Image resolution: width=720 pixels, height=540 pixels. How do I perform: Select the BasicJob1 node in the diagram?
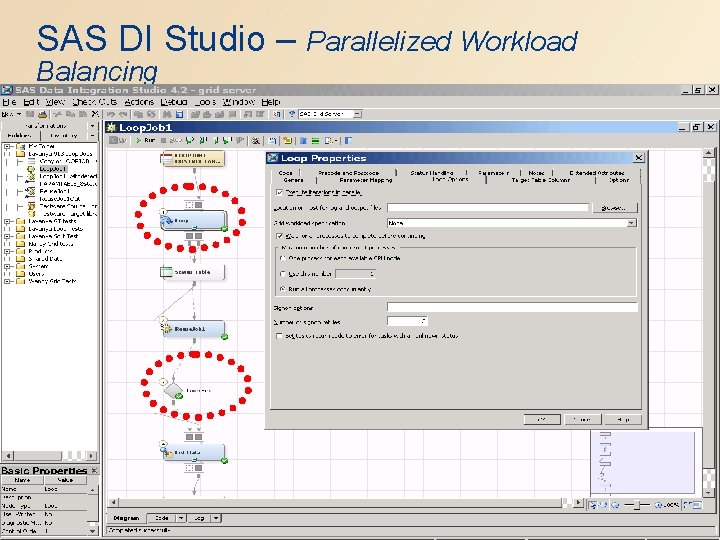(x=194, y=329)
